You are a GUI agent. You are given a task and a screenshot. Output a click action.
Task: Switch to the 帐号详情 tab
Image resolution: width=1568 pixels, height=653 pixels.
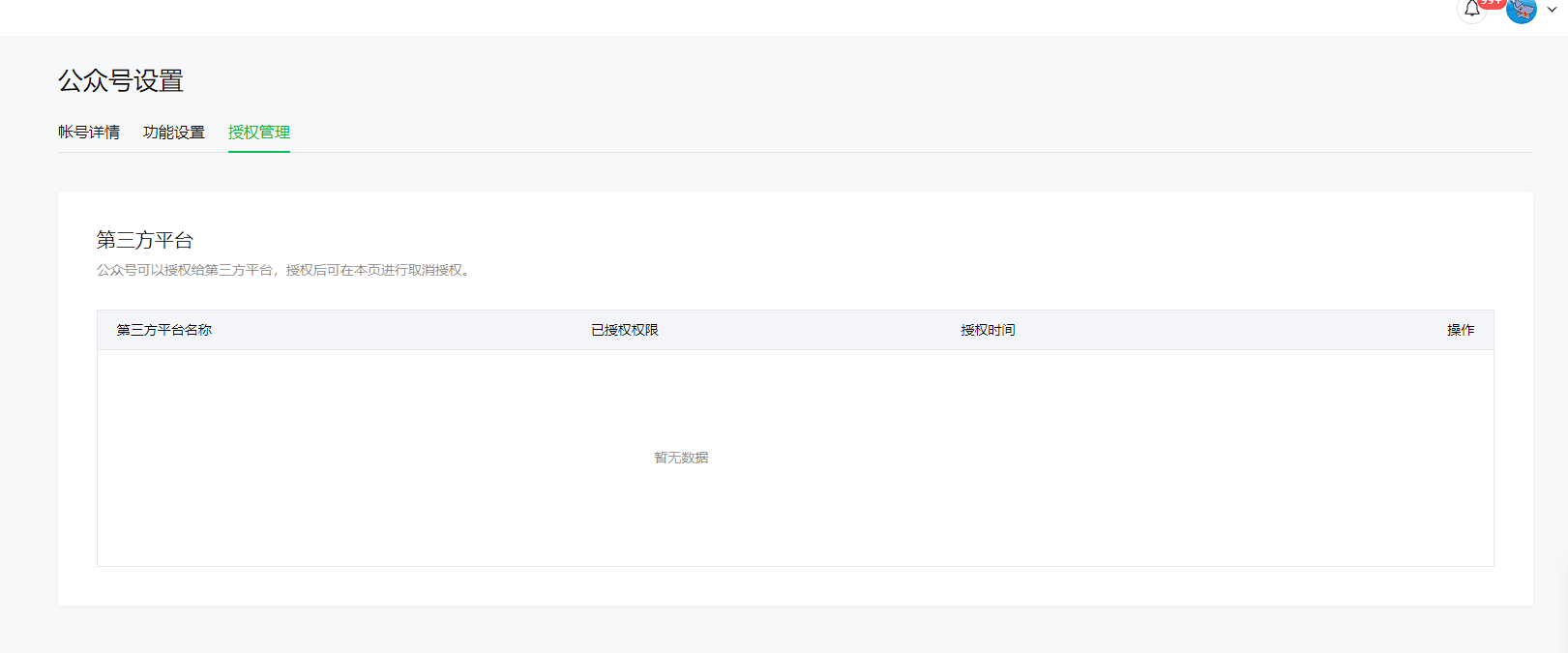(89, 133)
